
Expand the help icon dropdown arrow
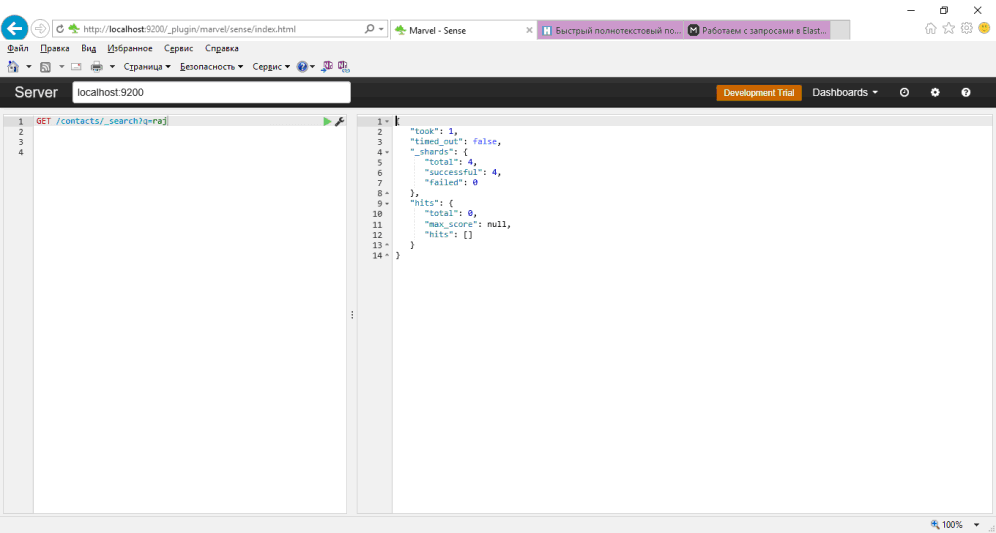pos(313,66)
